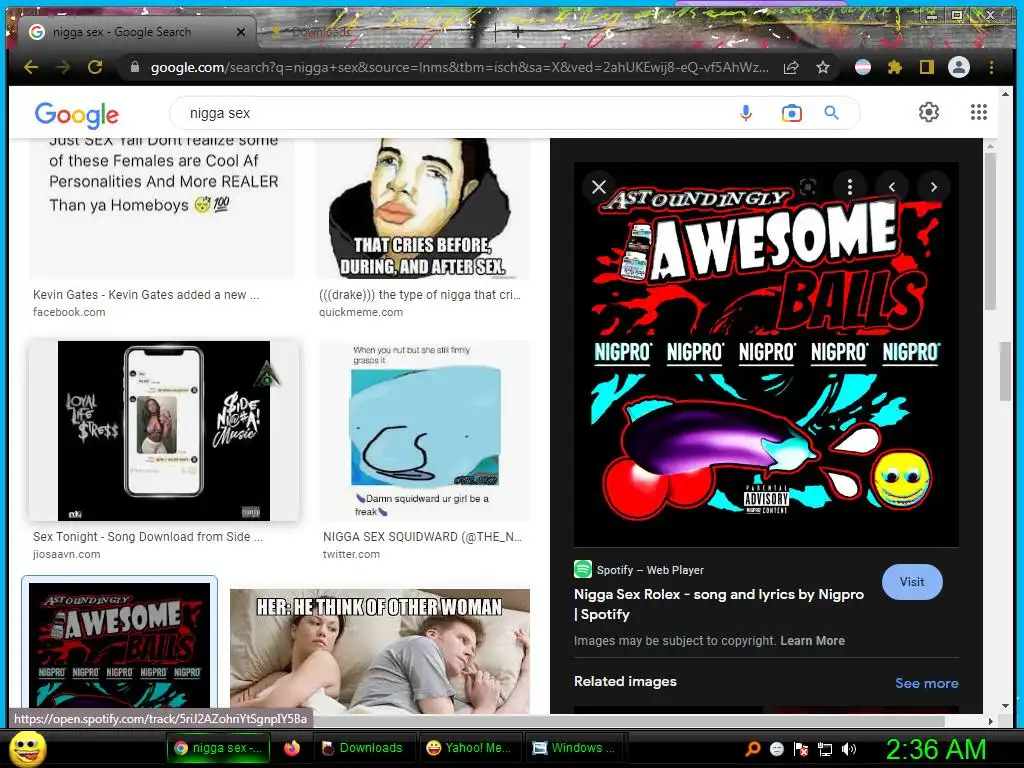Click the facebook.com source text
The image size is (1024, 768).
[x=69, y=312]
